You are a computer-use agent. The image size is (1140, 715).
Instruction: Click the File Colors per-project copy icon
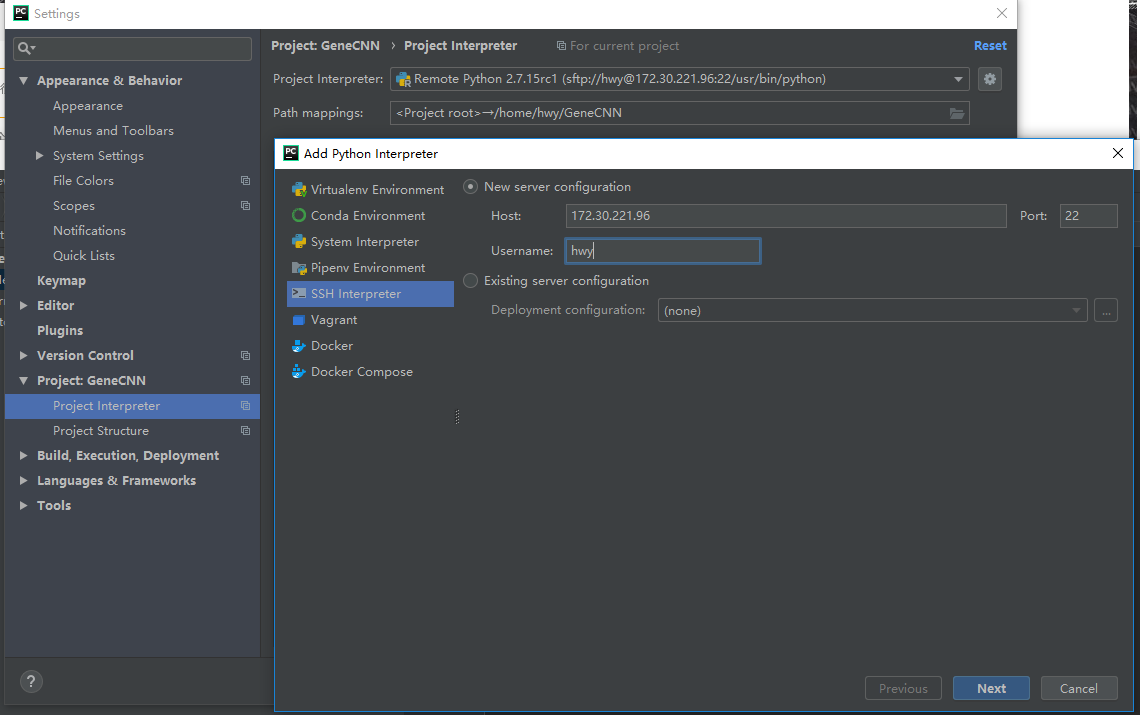point(246,180)
